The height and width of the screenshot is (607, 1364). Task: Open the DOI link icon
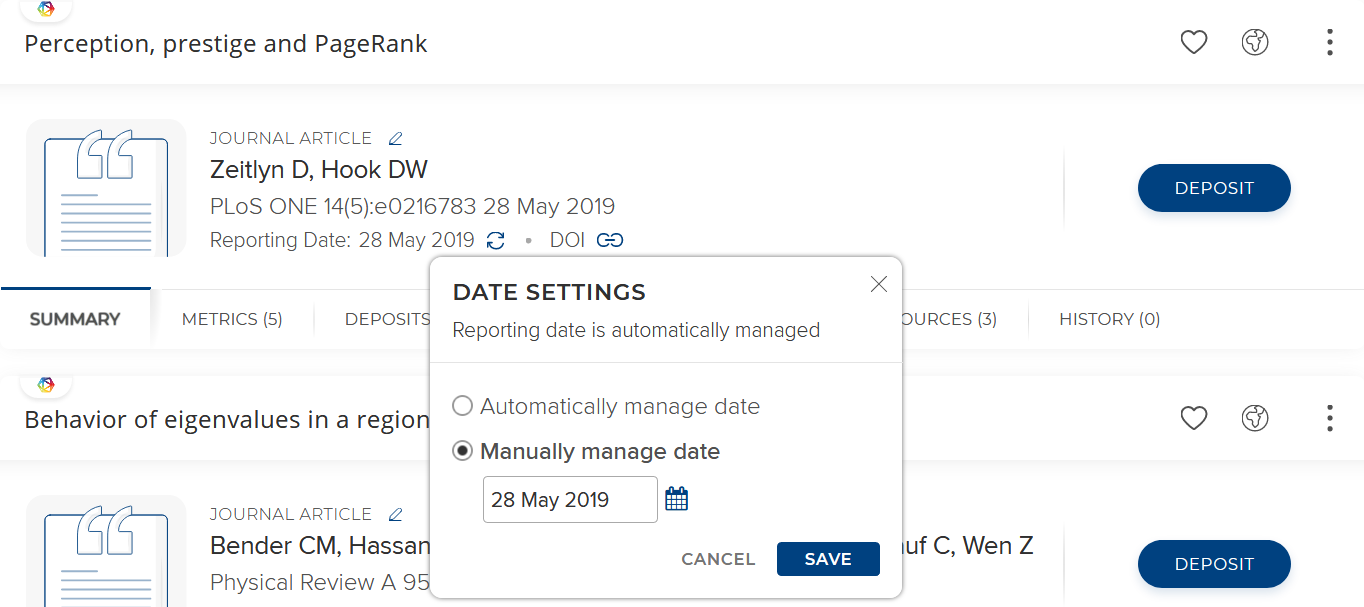pyautogui.click(x=610, y=240)
